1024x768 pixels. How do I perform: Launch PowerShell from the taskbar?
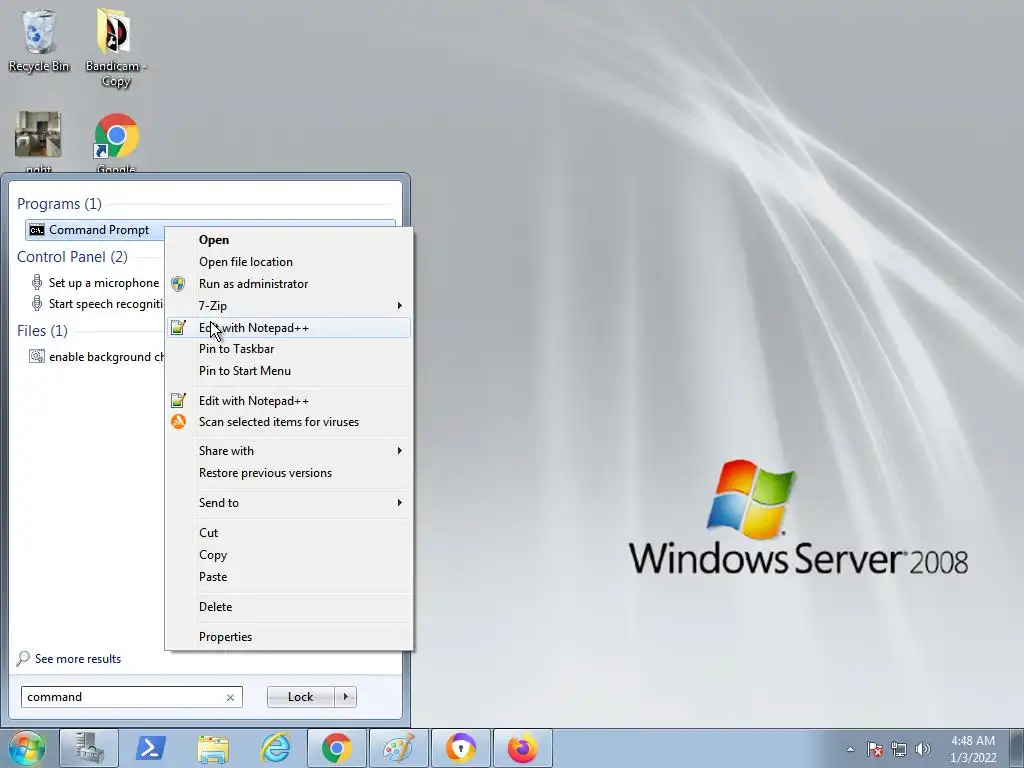(x=151, y=748)
